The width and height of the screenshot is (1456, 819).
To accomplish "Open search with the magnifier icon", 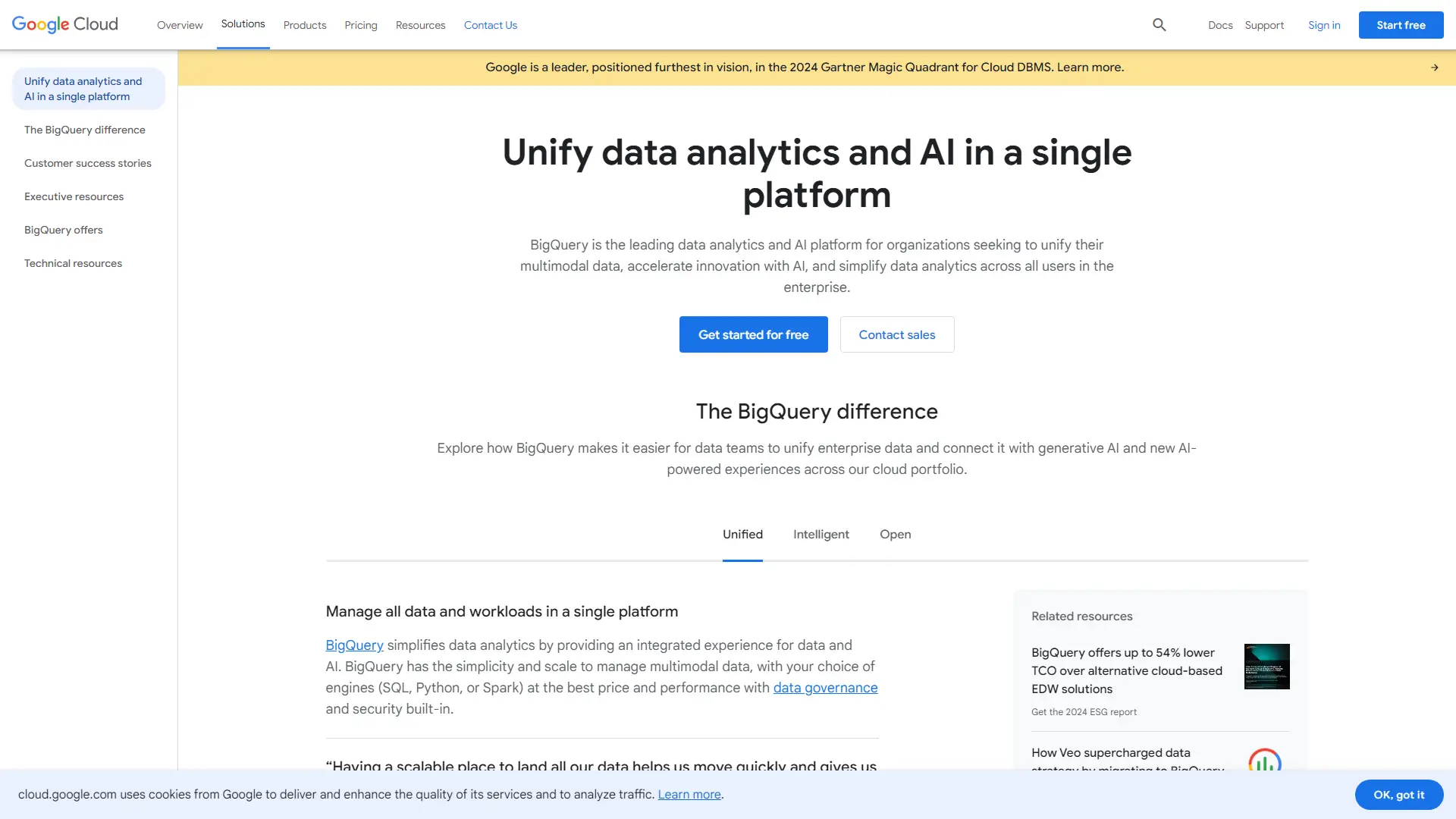I will (1159, 25).
